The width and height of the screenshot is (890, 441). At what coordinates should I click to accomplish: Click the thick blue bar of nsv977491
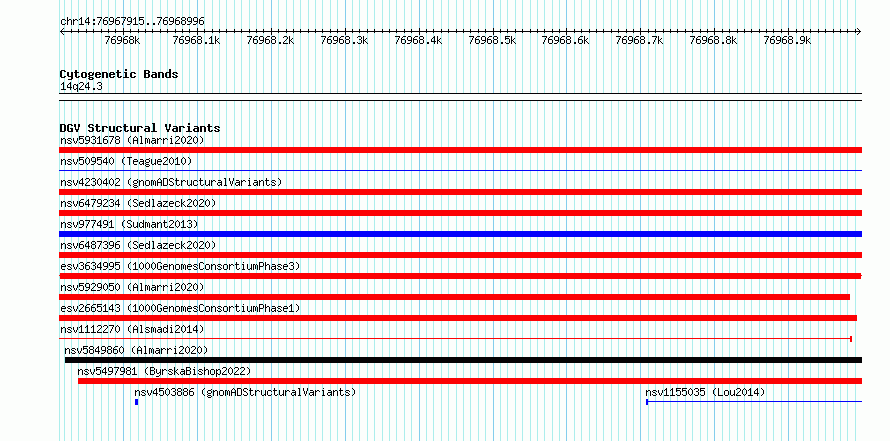point(460,234)
